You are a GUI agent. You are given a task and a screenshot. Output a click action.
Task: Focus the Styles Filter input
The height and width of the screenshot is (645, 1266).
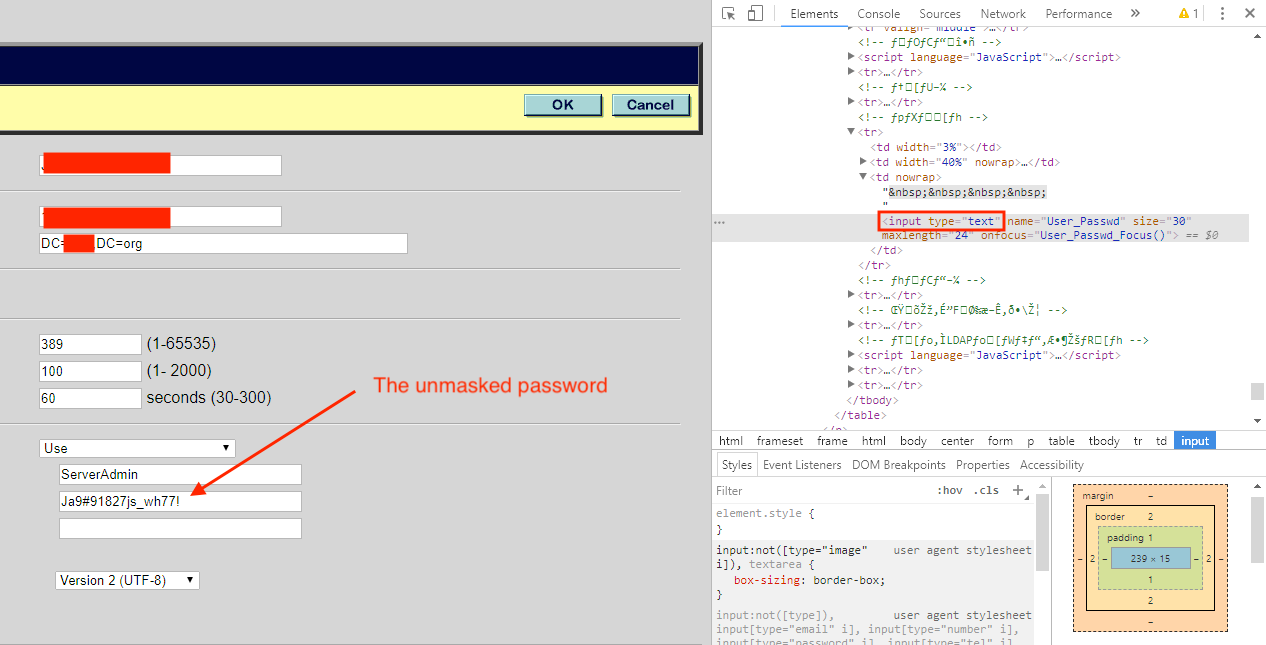[820, 491]
